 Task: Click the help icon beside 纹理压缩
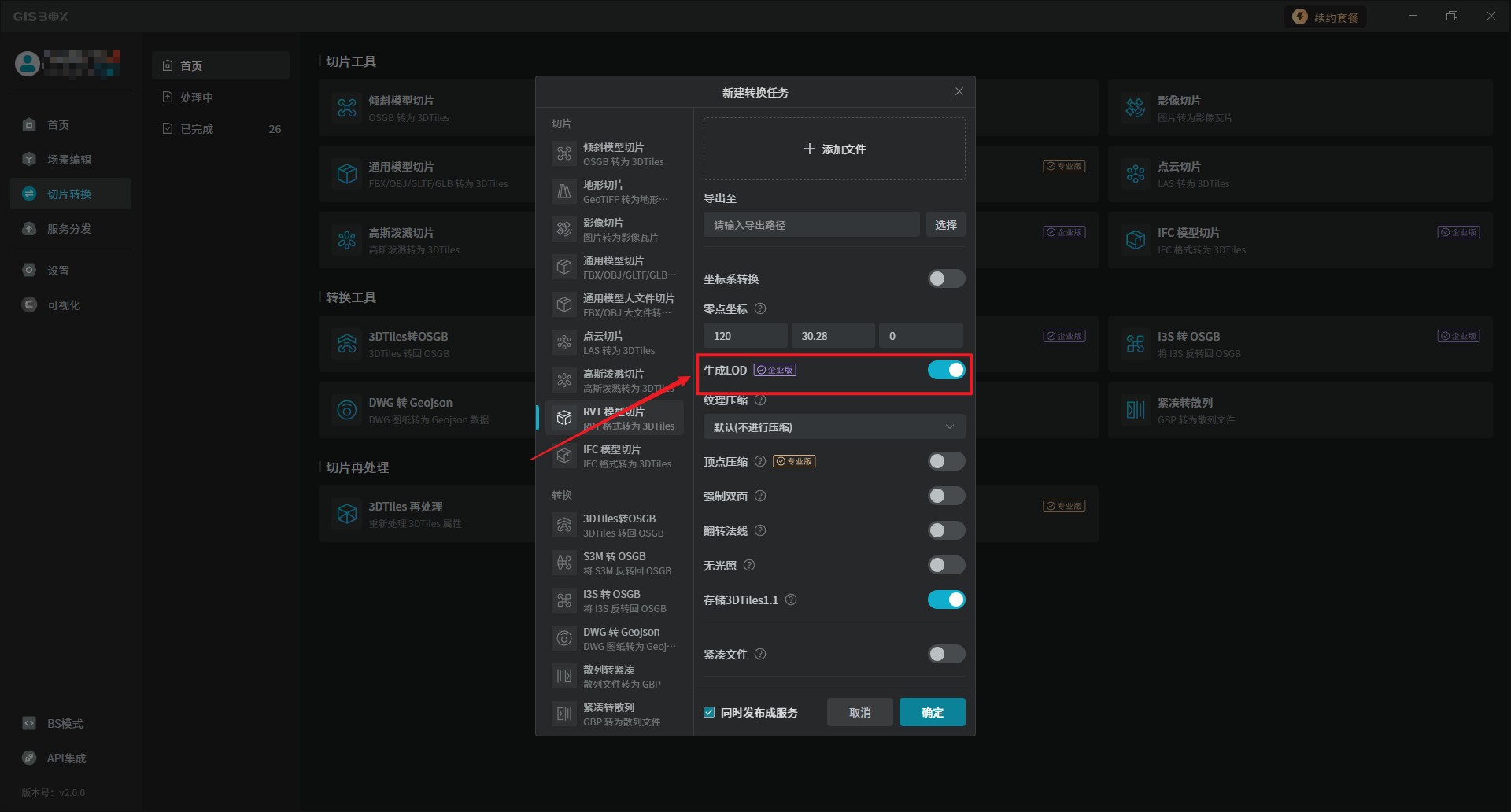pos(760,400)
